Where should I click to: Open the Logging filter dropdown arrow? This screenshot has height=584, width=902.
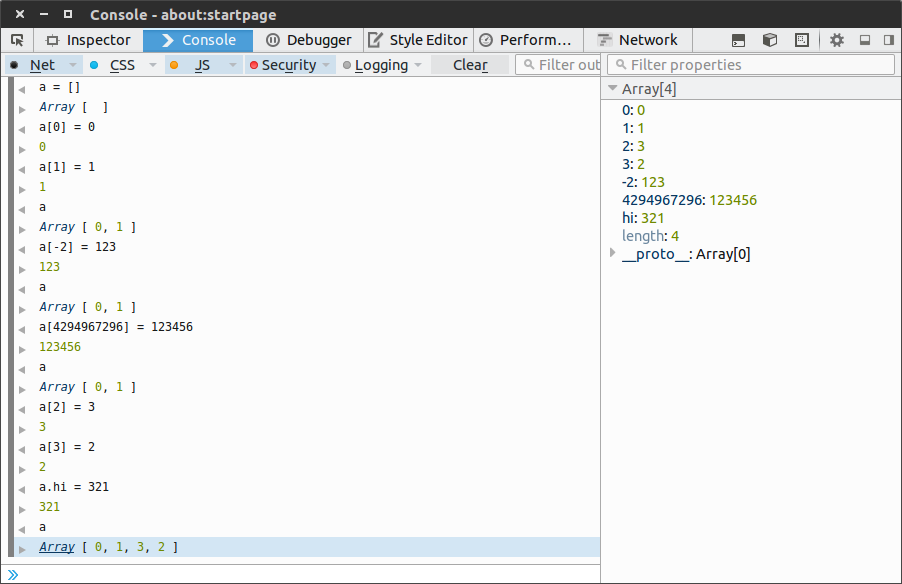(x=419, y=65)
